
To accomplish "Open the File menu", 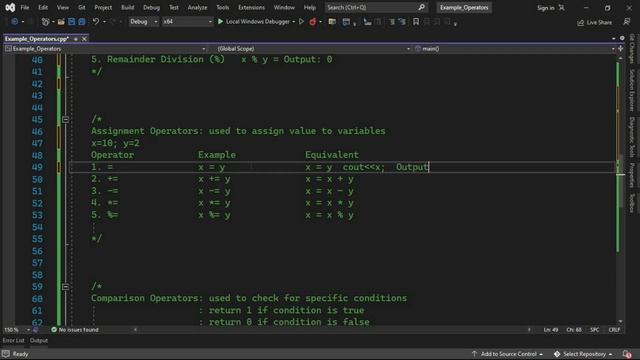I will click(x=24, y=7).
